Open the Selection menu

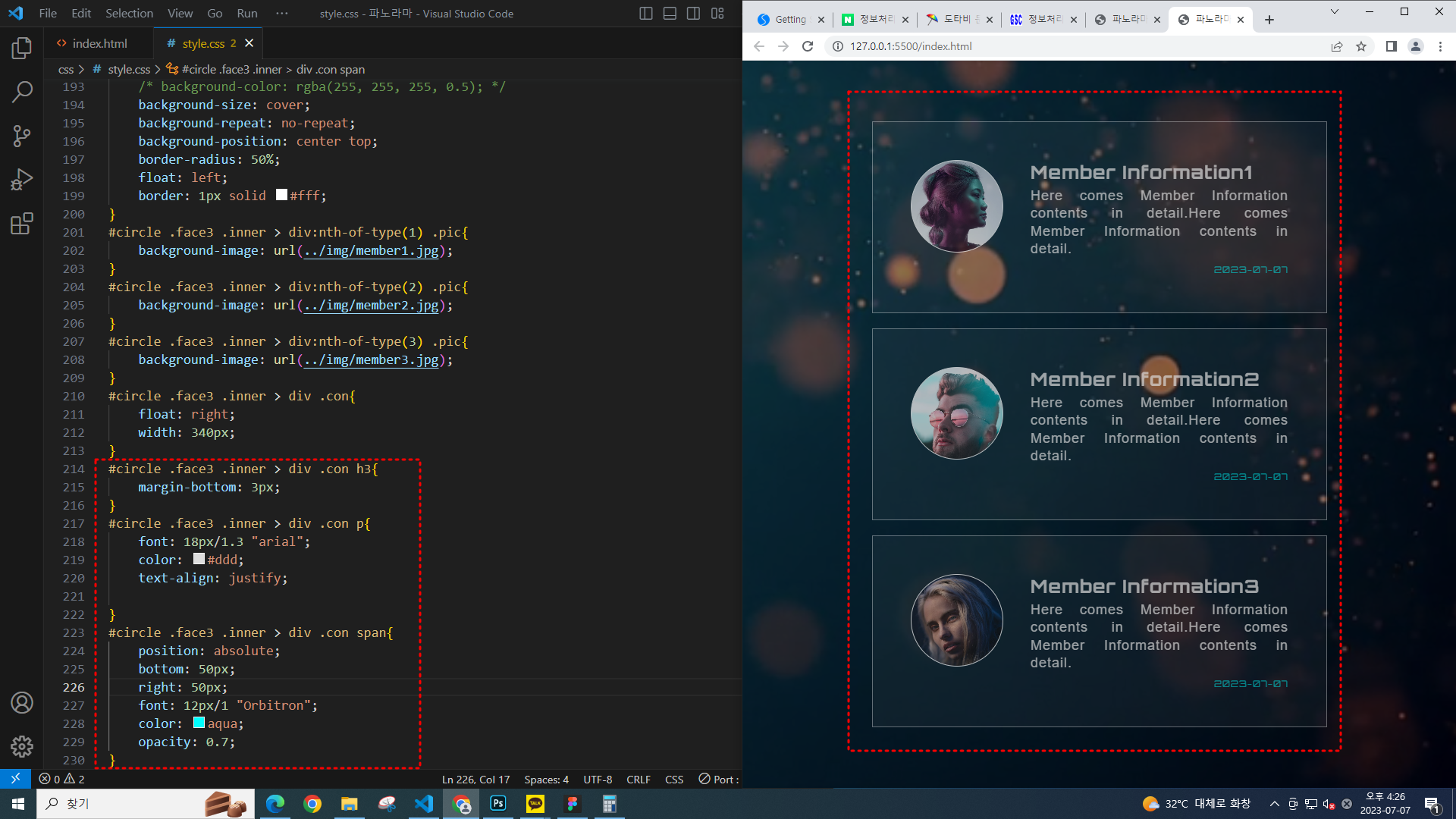click(129, 14)
